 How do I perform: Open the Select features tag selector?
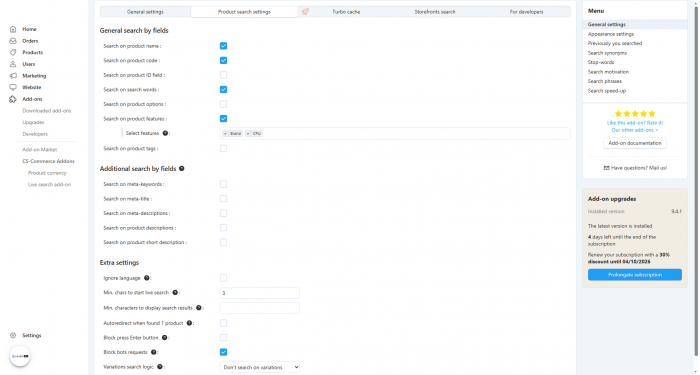(395, 133)
